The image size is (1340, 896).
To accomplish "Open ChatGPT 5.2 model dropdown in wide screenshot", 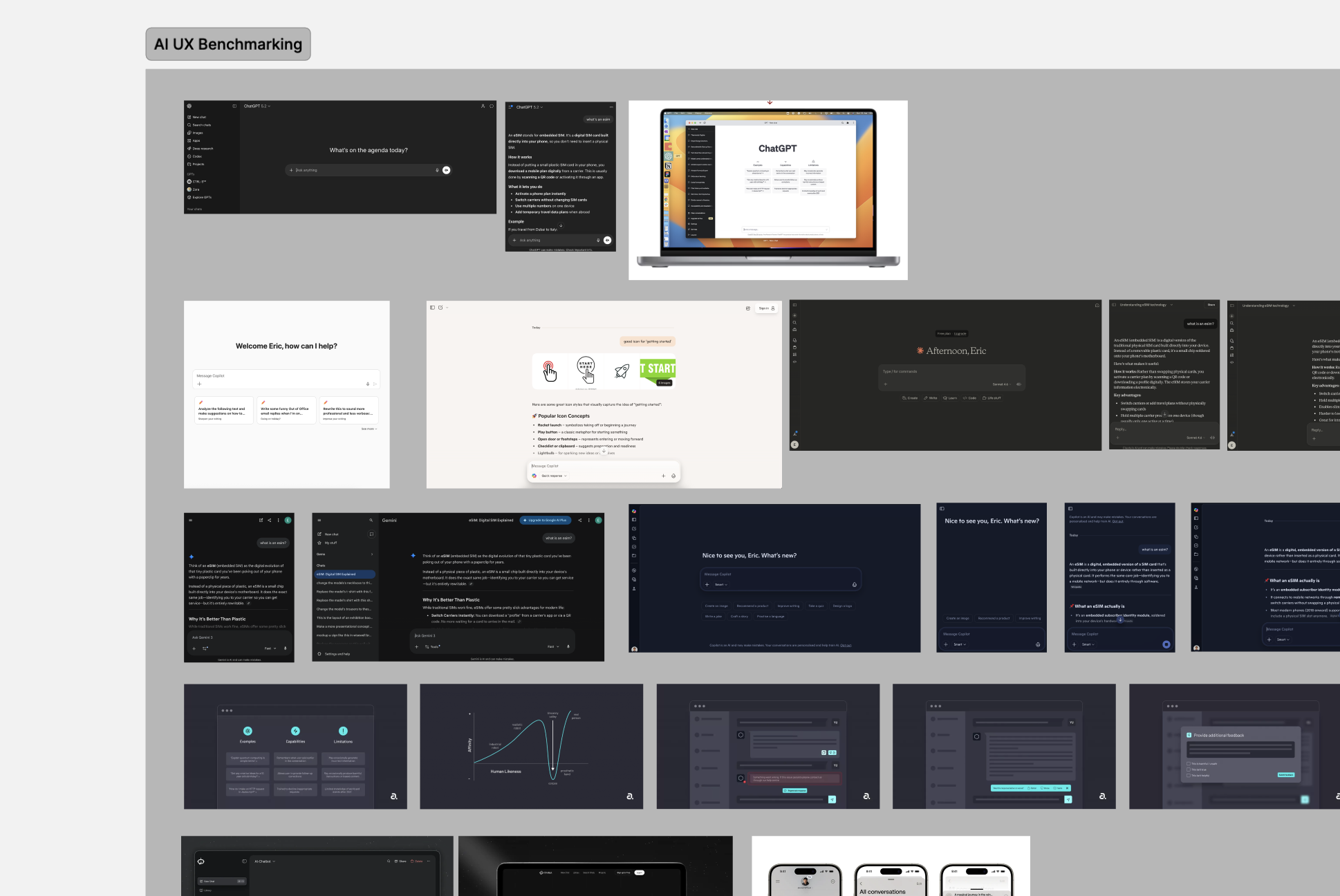I will pyautogui.click(x=257, y=106).
